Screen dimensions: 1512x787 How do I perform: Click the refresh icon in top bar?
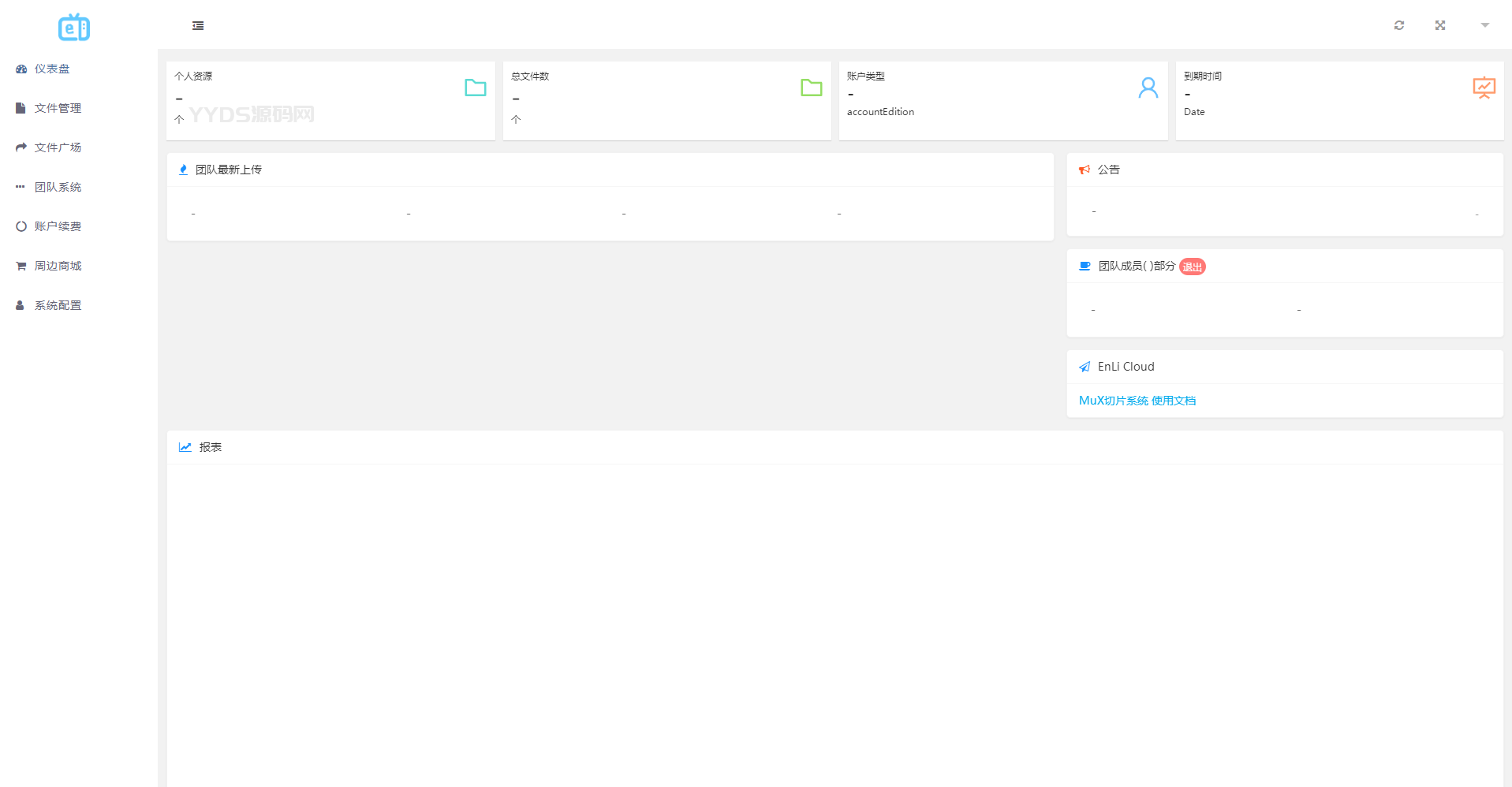click(x=1398, y=25)
